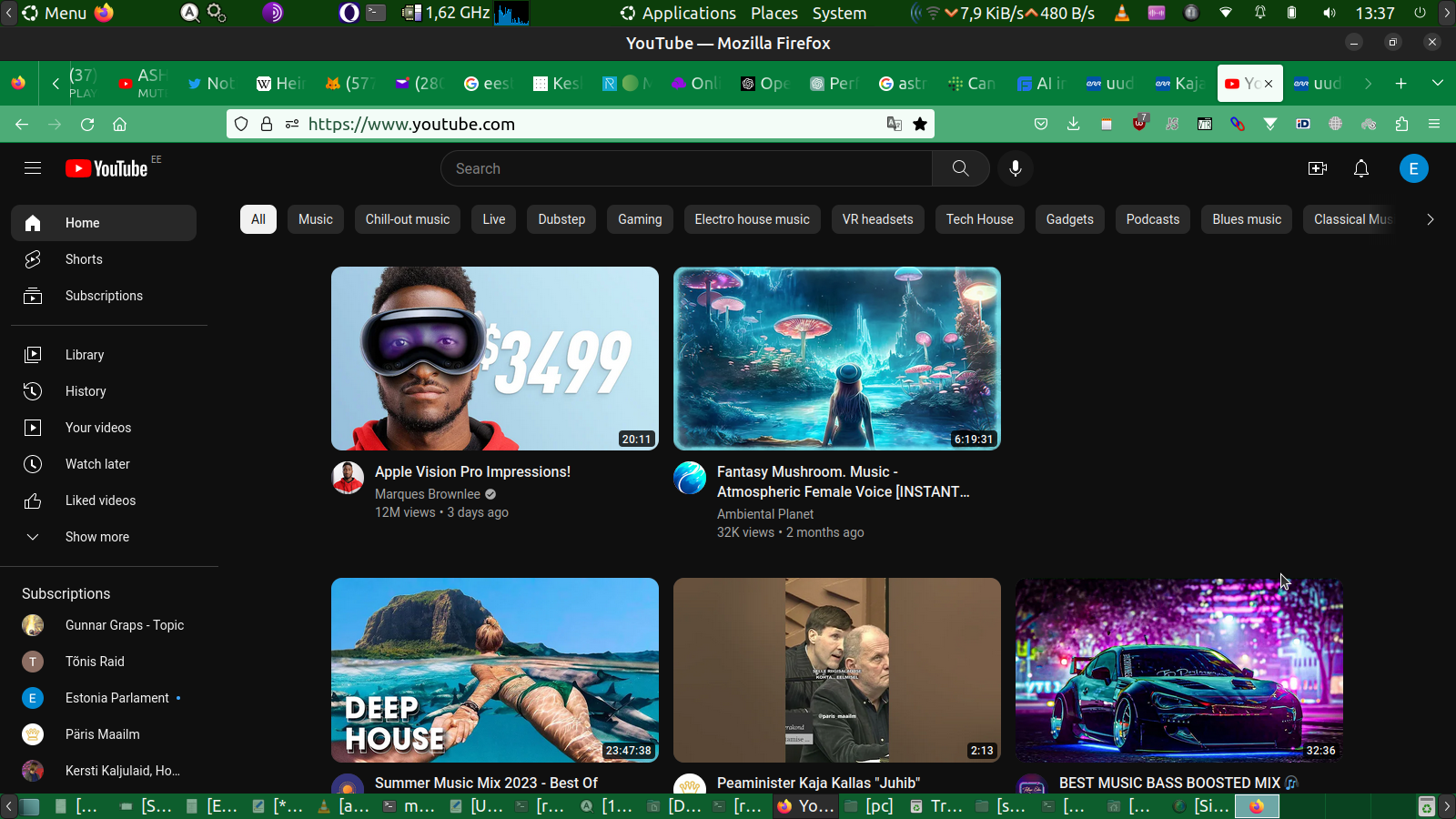Image resolution: width=1456 pixels, height=819 pixels.
Task: Open Estonia Parlament subscription
Action: [x=116, y=698]
